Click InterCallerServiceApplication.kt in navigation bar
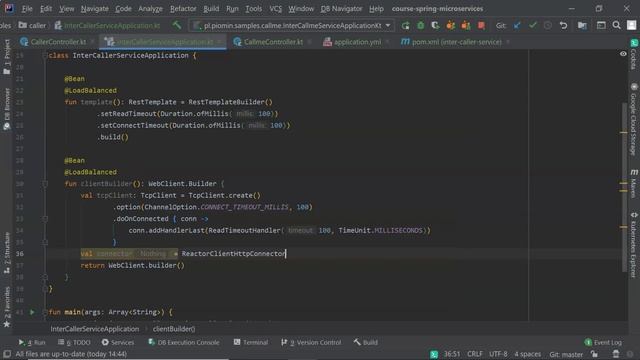Viewport: 640px width, 360px height. click(x=107, y=26)
